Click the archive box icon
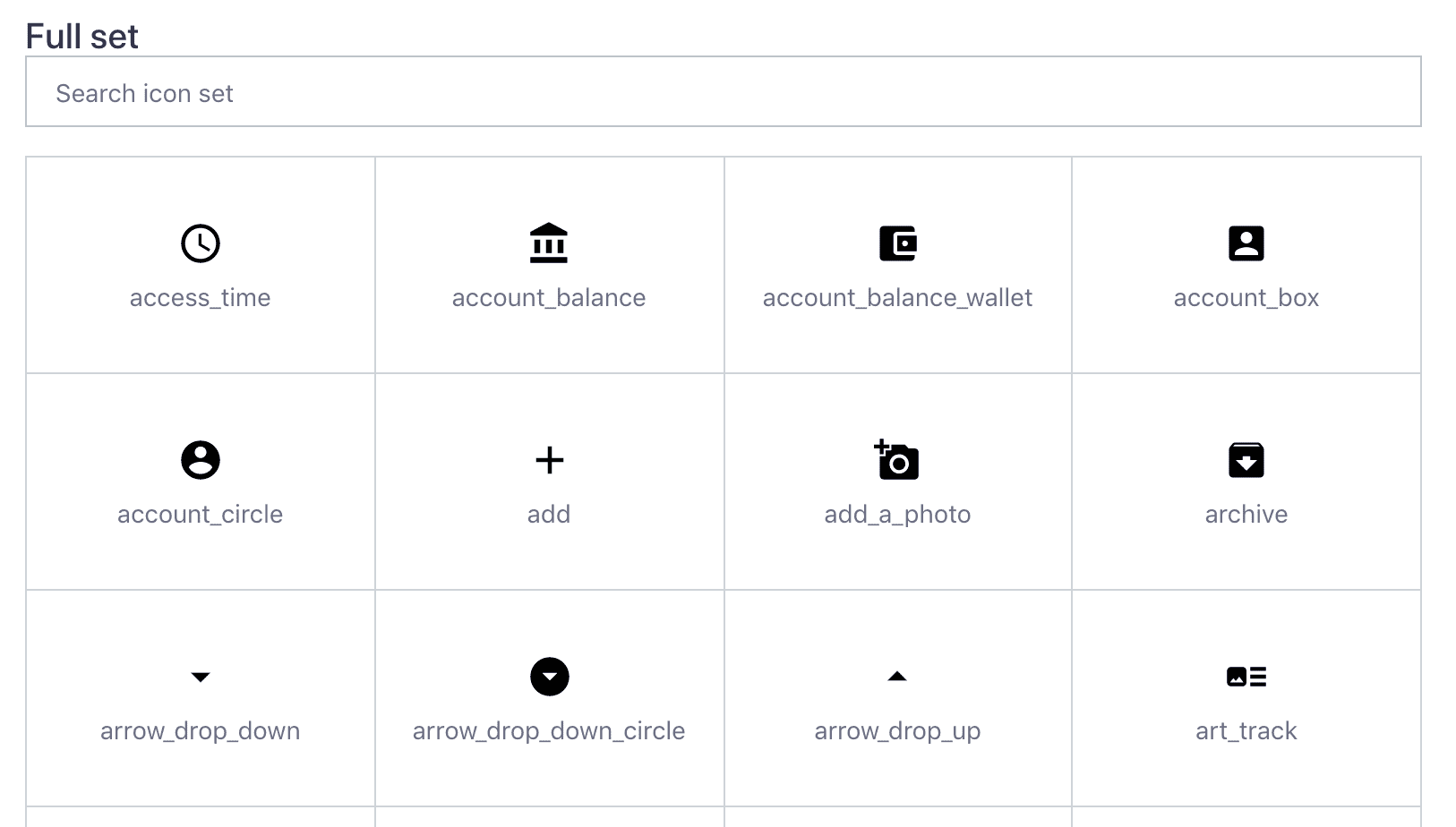This screenshot has height=827, width=1456. point(1246,460)
